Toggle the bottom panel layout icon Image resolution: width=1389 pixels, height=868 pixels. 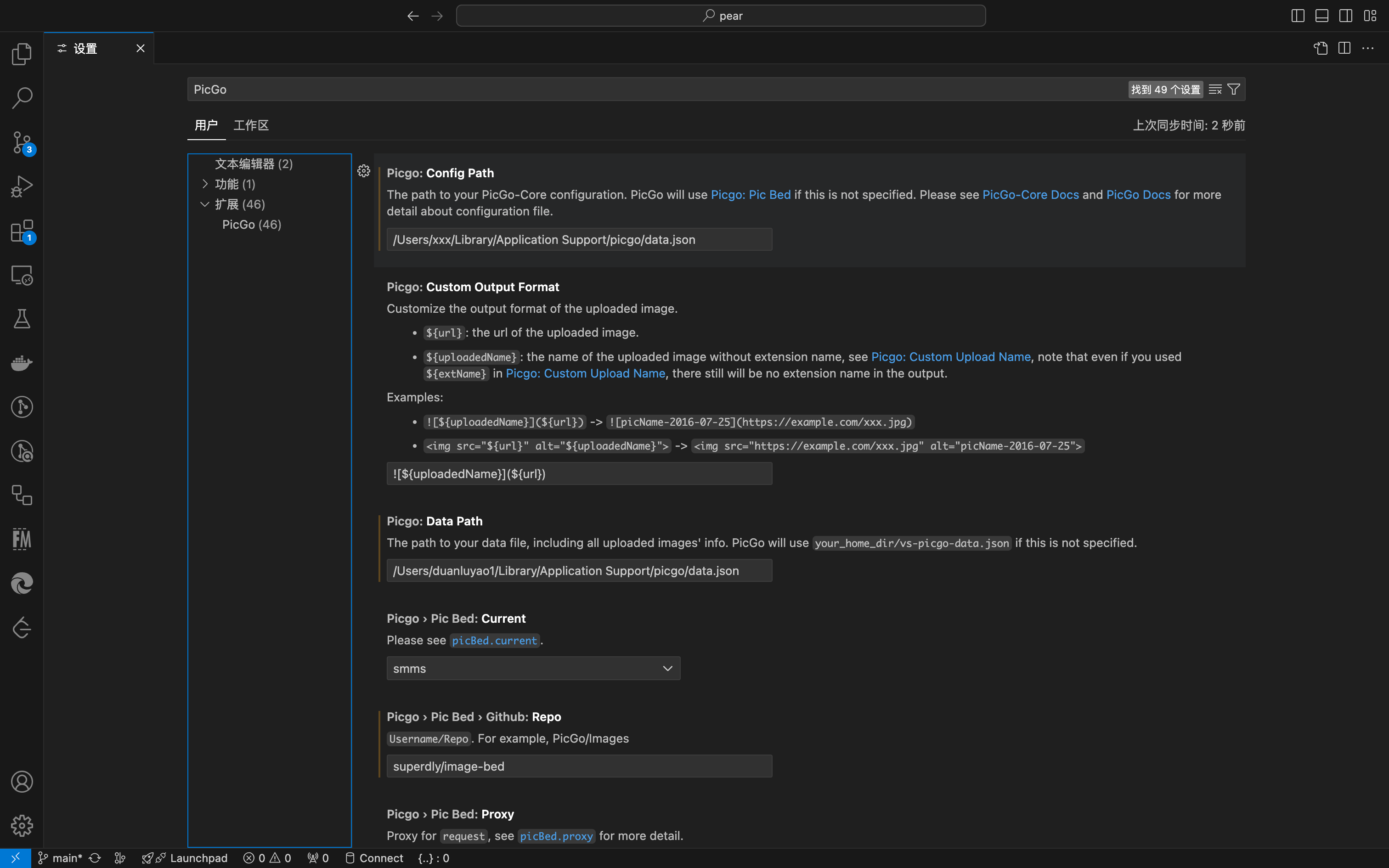point(1322,16)
